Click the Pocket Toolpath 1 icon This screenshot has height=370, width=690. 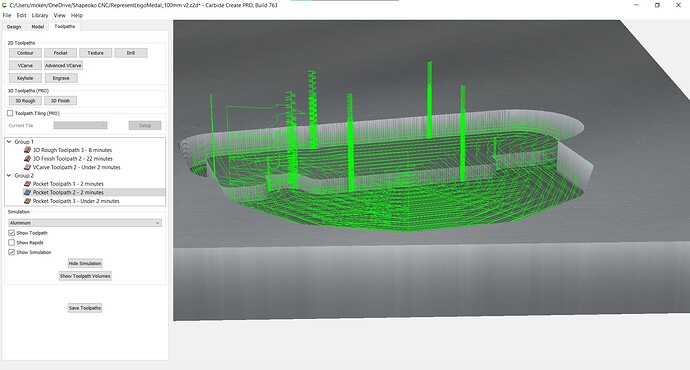(27, 184)
